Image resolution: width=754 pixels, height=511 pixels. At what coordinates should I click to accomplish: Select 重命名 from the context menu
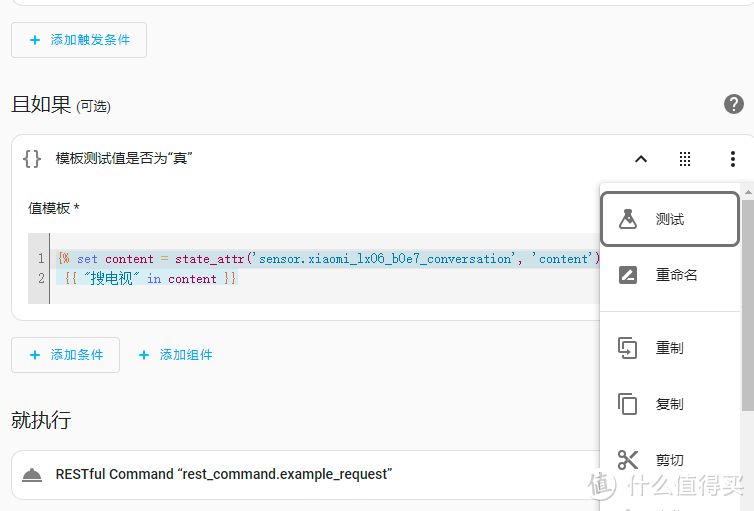tap(670, 275)
